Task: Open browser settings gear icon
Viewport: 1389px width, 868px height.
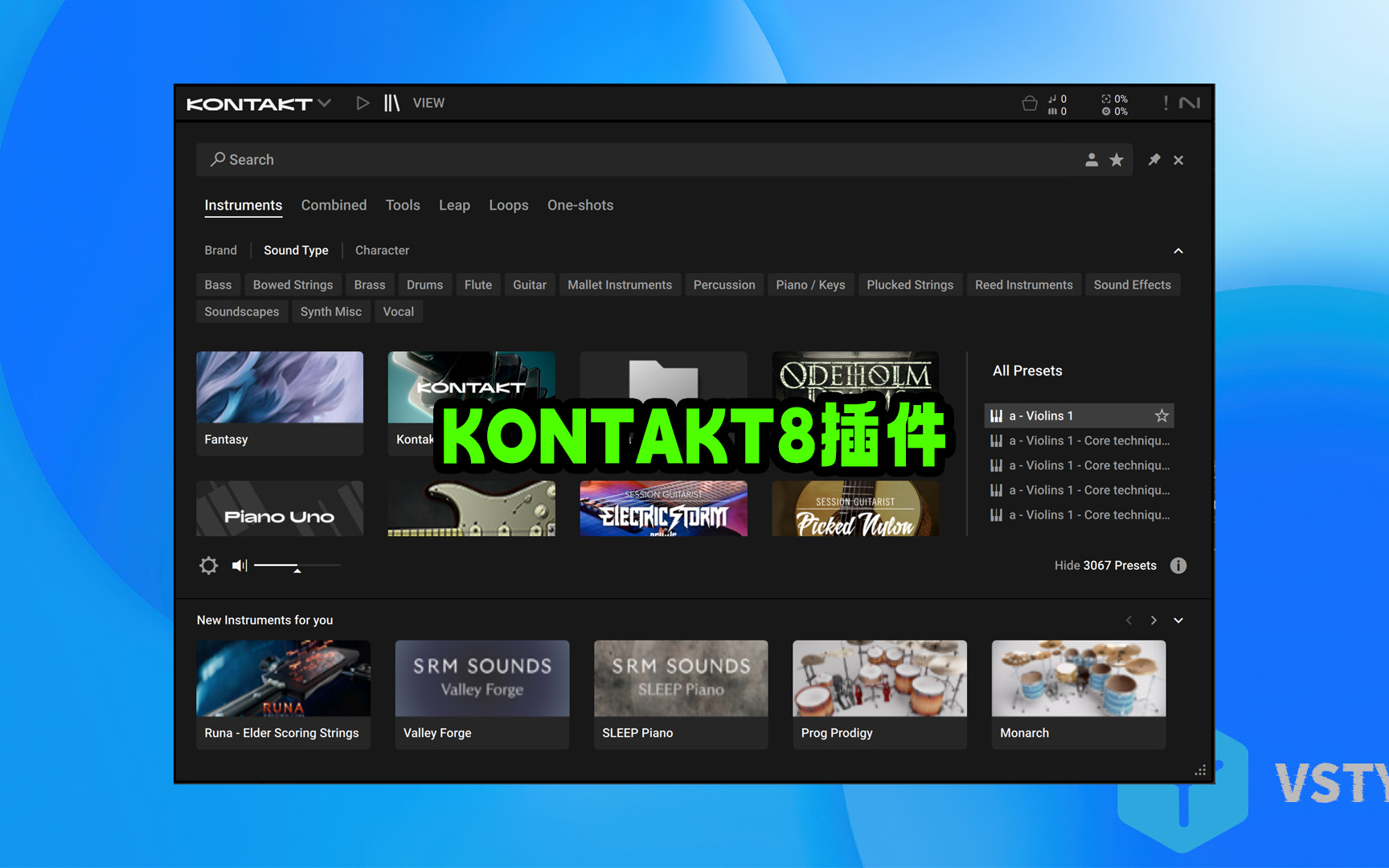Action: tap(208, 566)
